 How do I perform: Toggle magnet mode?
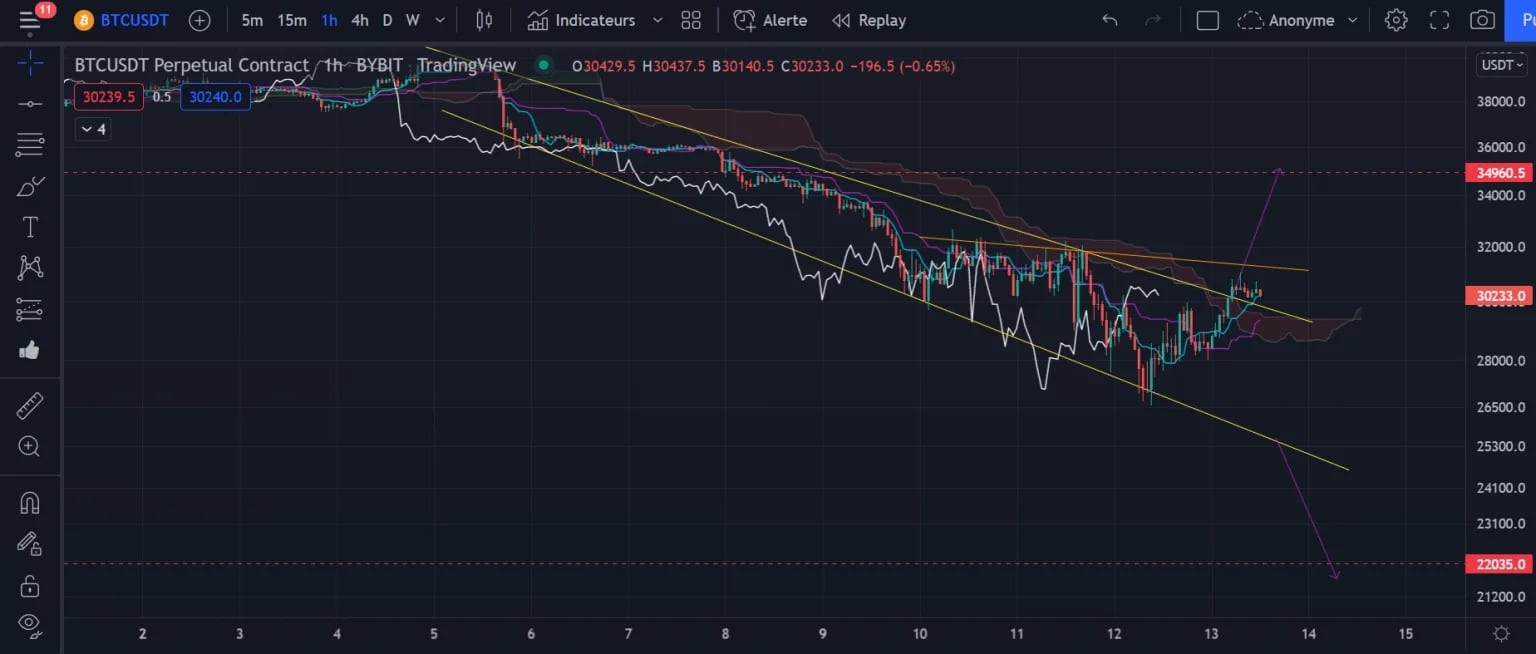click(x=30, y=502)
